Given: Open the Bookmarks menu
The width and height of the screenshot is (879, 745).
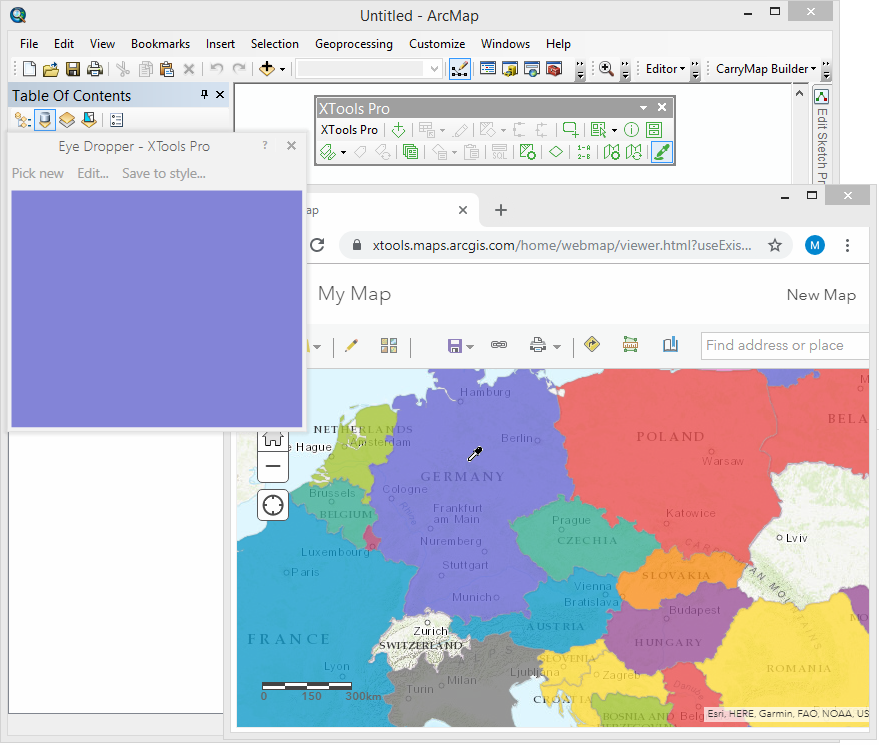Looking at the screenshot, I should (160, 44).
